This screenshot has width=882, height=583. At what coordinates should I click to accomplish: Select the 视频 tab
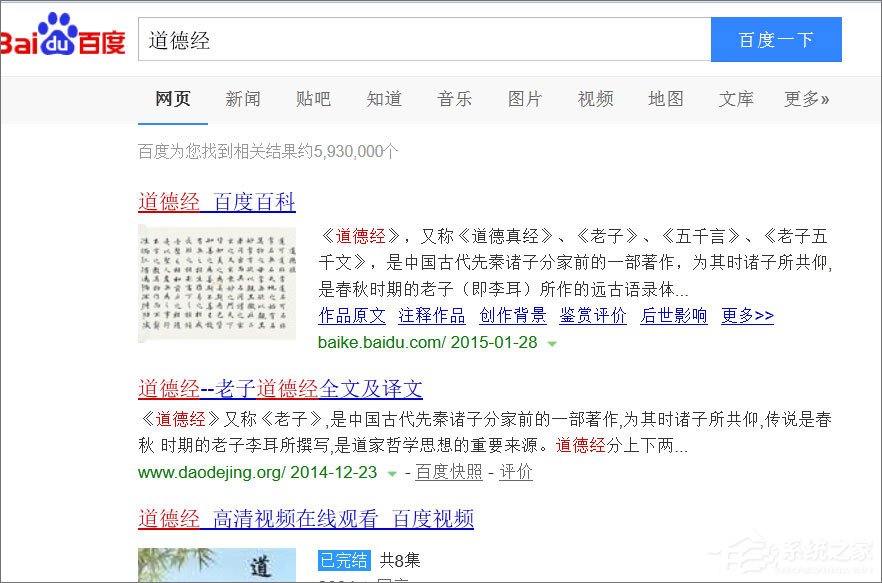pyautogui.click(x=595, y=99)
